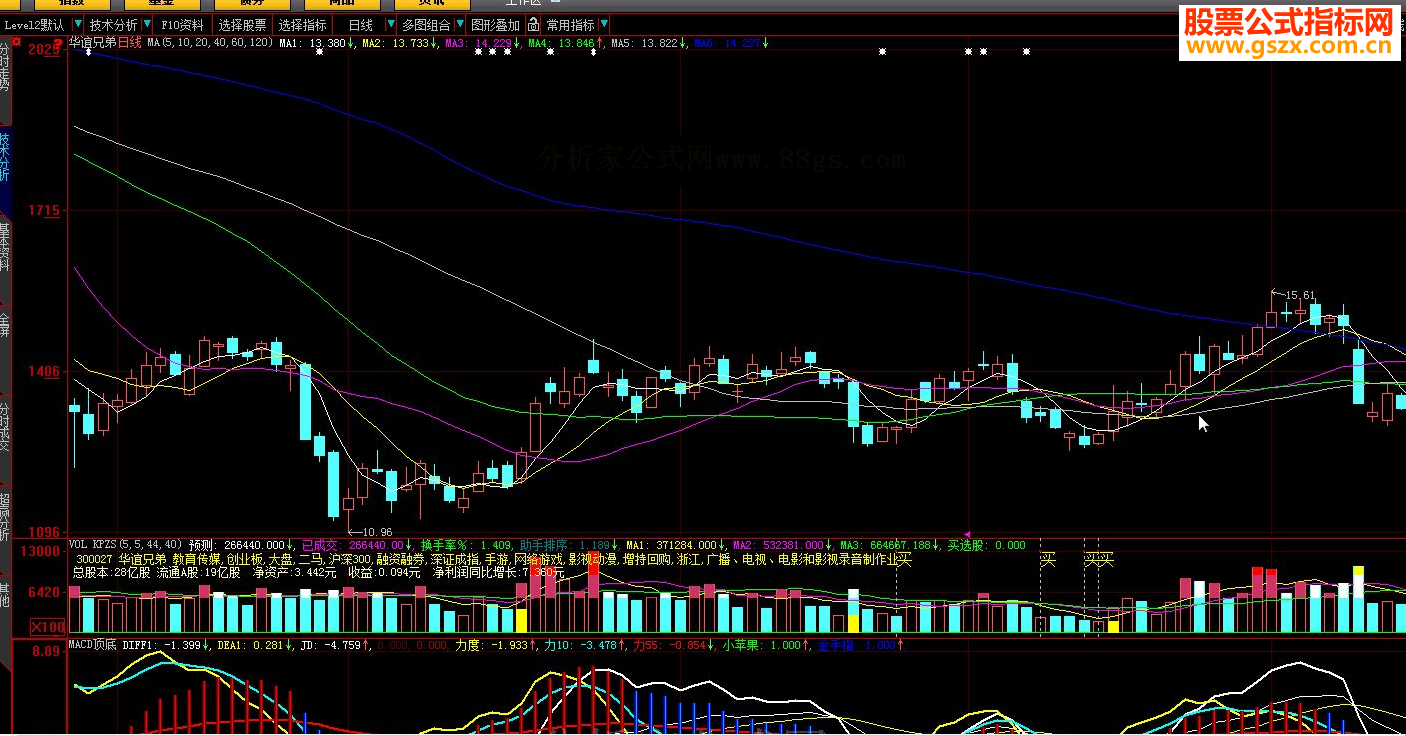Click the 选择指标 toolbar button
Screen dimensions: 1406x736
point(303,25)
